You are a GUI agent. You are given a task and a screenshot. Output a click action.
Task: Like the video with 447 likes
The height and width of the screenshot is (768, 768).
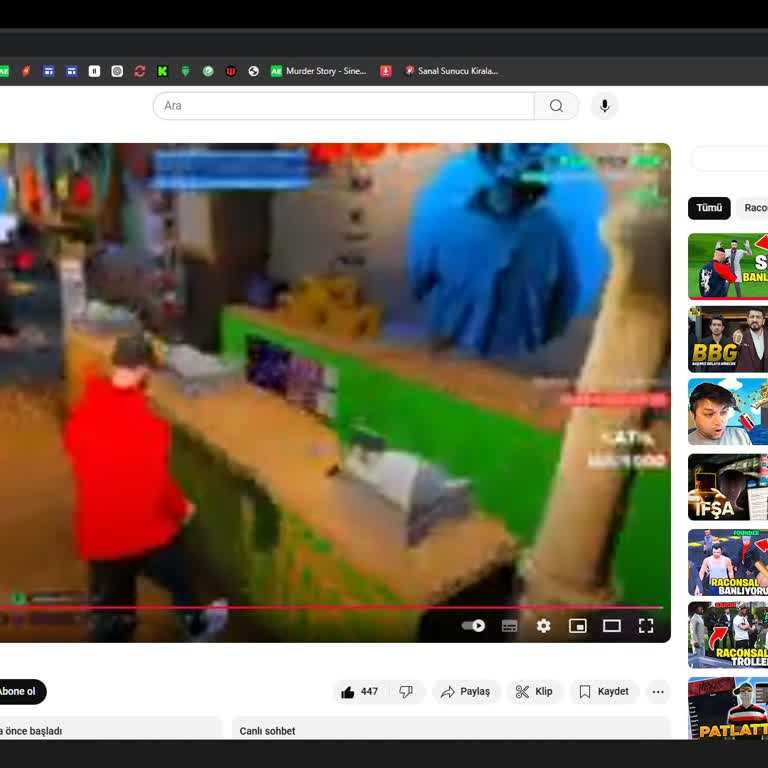[360, 692]
